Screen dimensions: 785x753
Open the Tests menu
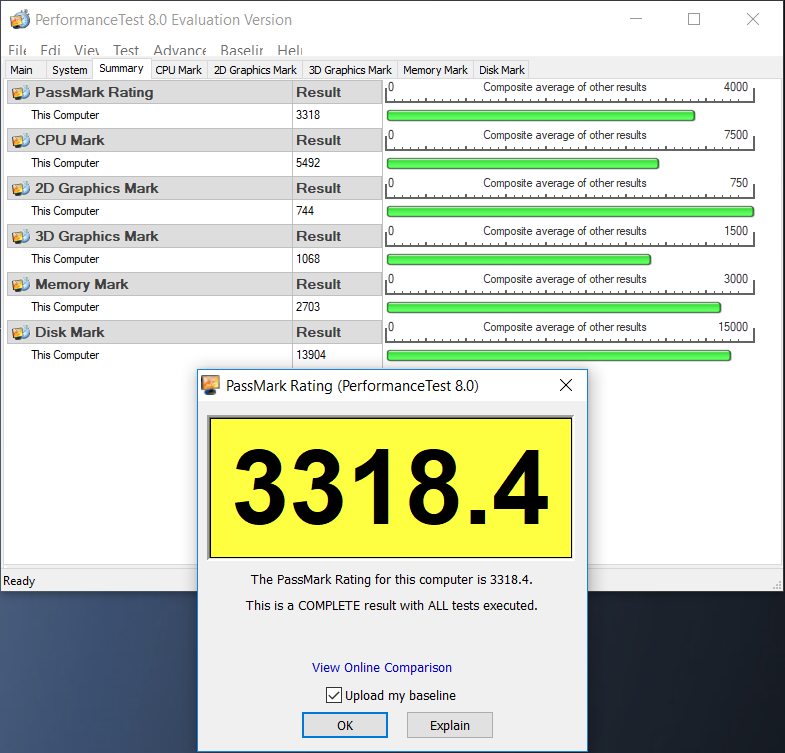(x=126, y=50)
